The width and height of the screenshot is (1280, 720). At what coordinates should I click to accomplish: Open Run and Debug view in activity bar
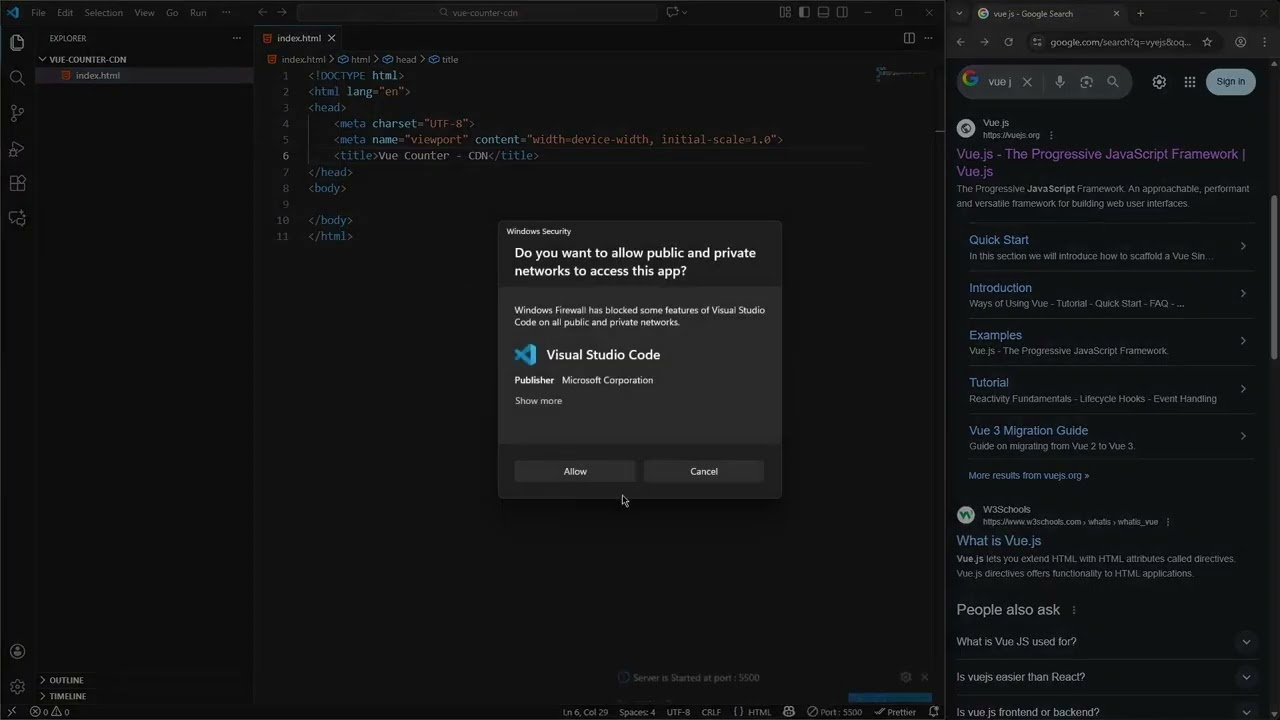(x=17, y=148)
